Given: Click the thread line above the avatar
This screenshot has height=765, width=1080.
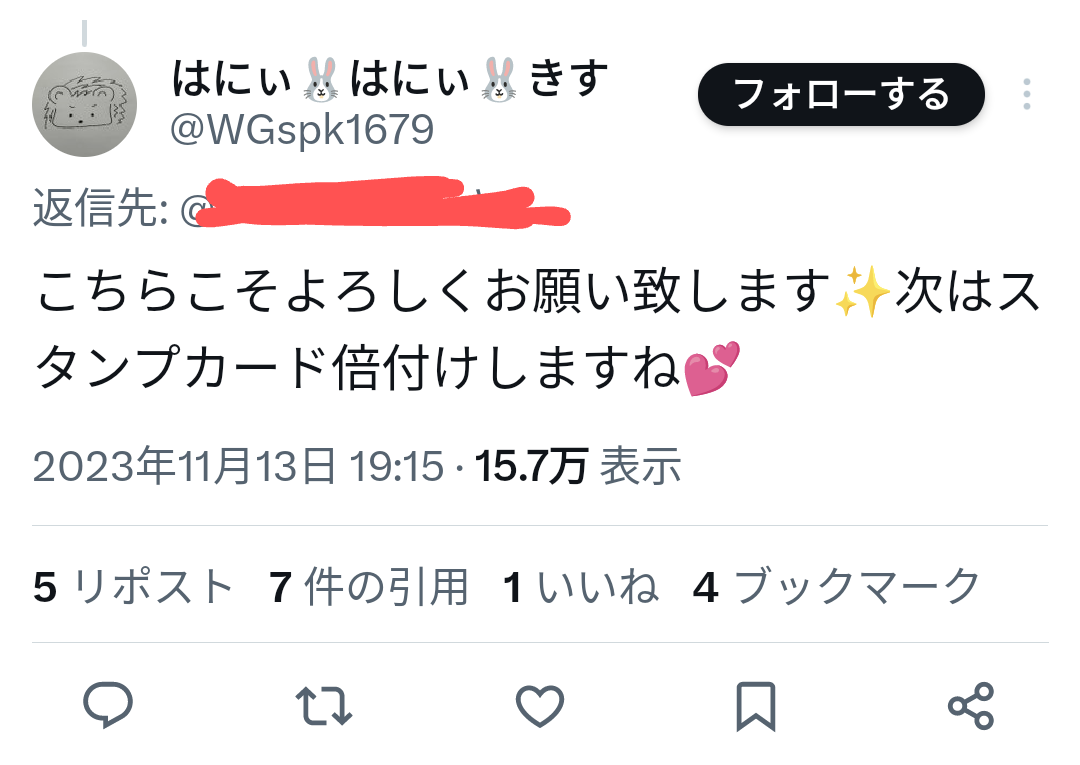Looking at the screenshot, I should (x=84, y=33).
